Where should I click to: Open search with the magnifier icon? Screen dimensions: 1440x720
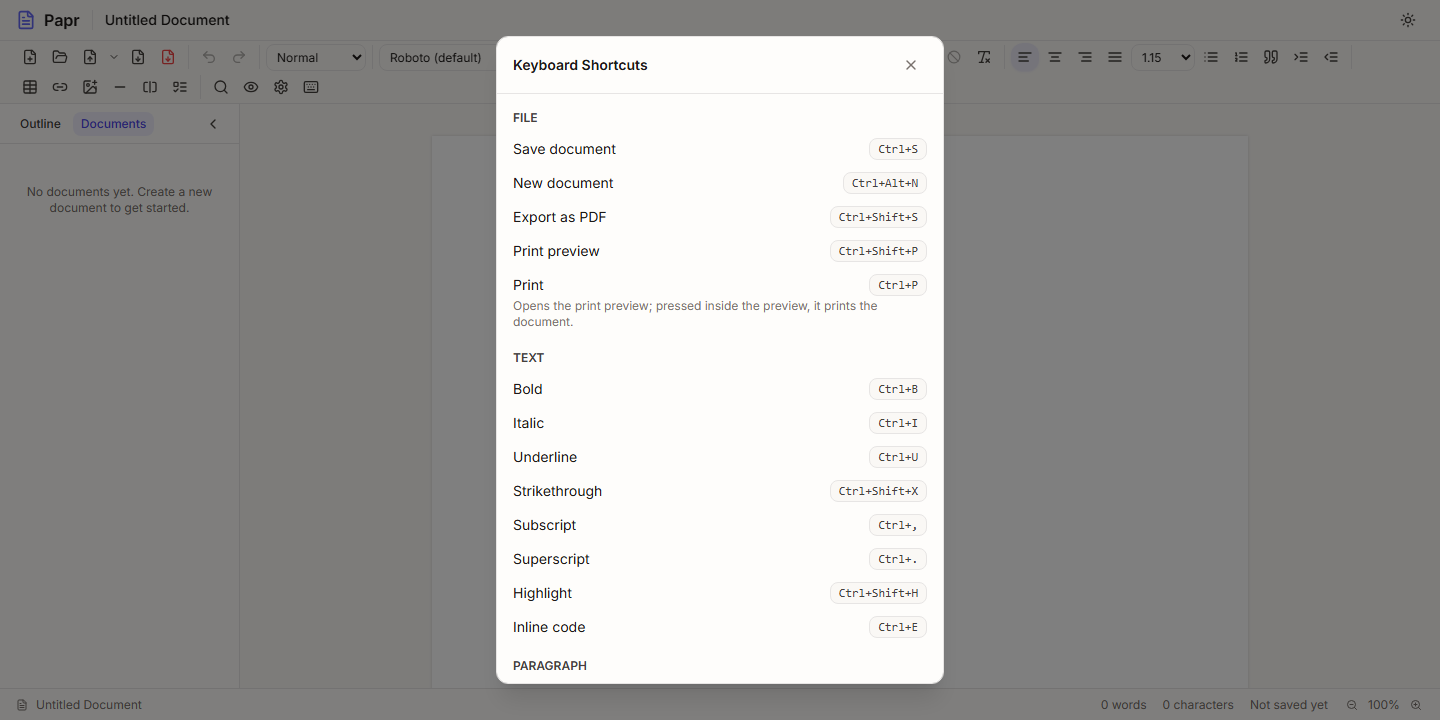click(x=221, y=87)
